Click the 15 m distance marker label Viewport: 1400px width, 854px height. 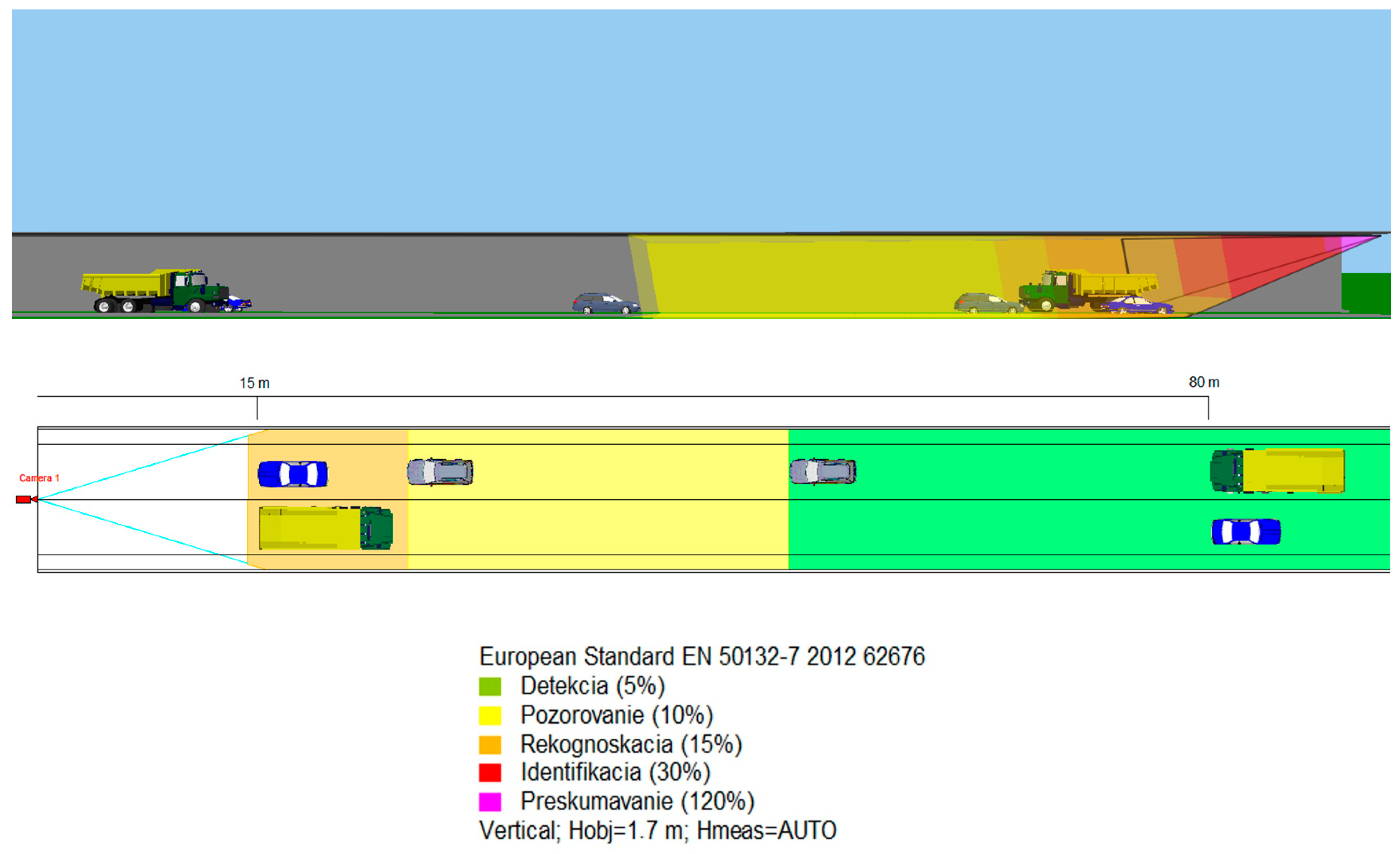tap(255, 383)
